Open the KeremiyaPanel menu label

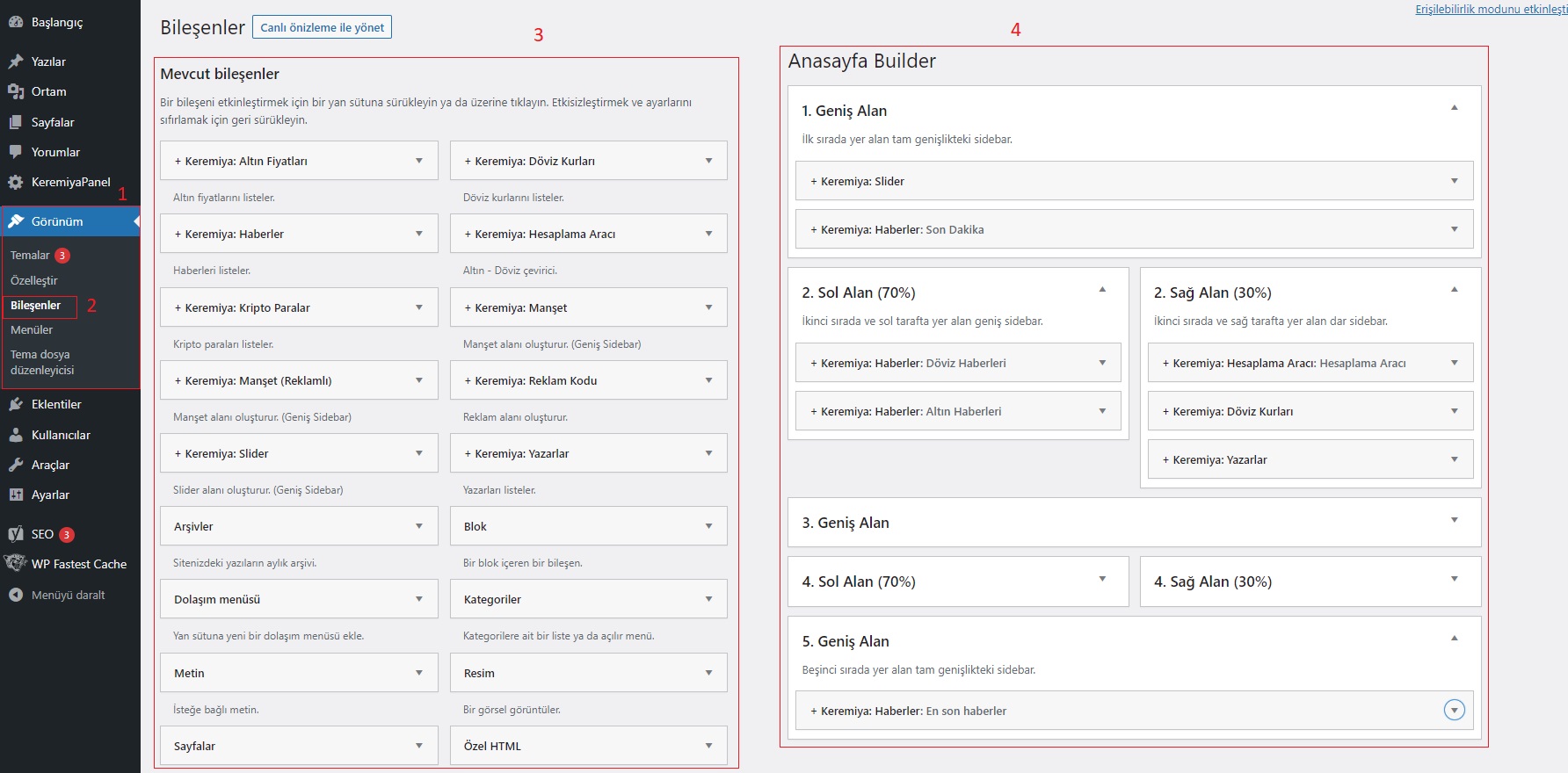pos(70,182)
